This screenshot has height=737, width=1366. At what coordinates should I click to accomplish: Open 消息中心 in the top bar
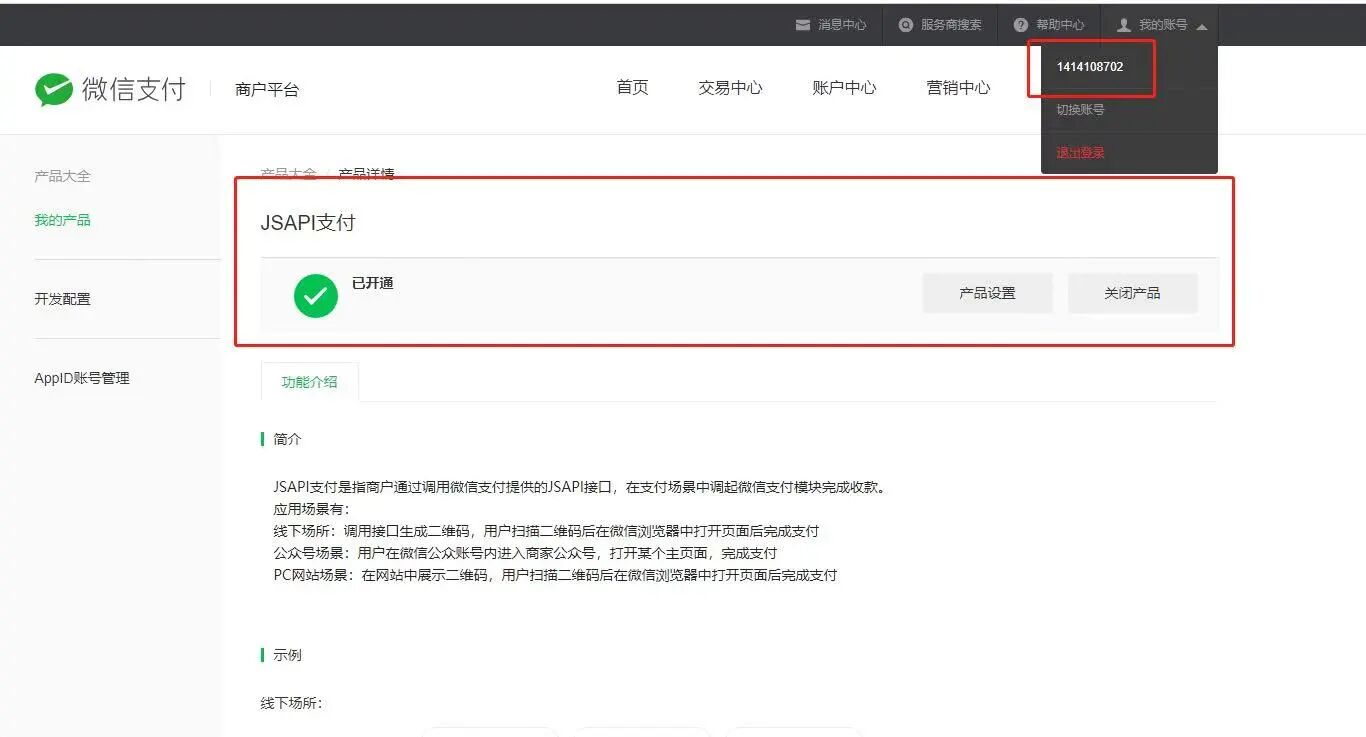[842, 25]
